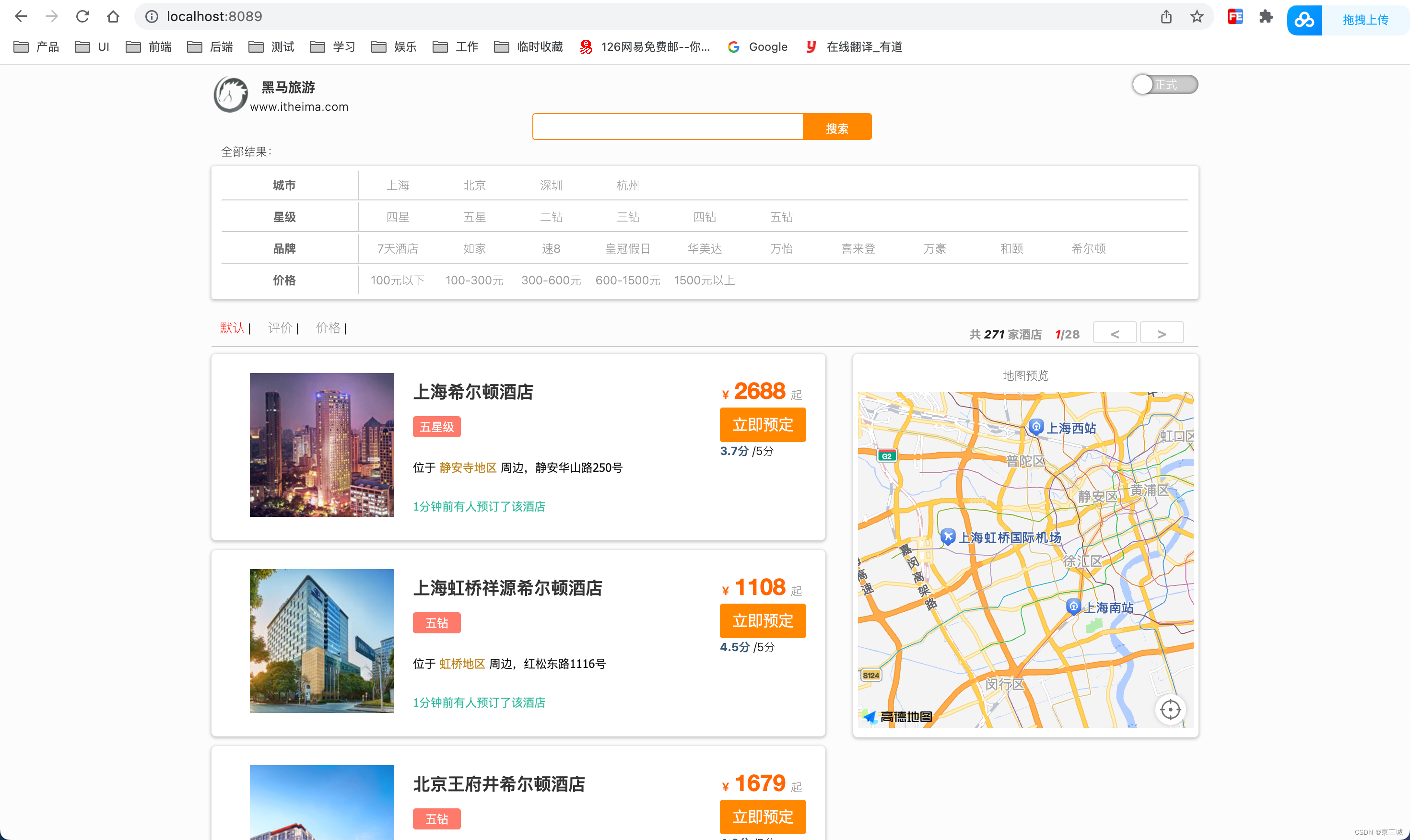Click the 高德地图 logo on map
Image resolution: width=1410 pixels, height=840 pixels.
(x=897, y=717)
